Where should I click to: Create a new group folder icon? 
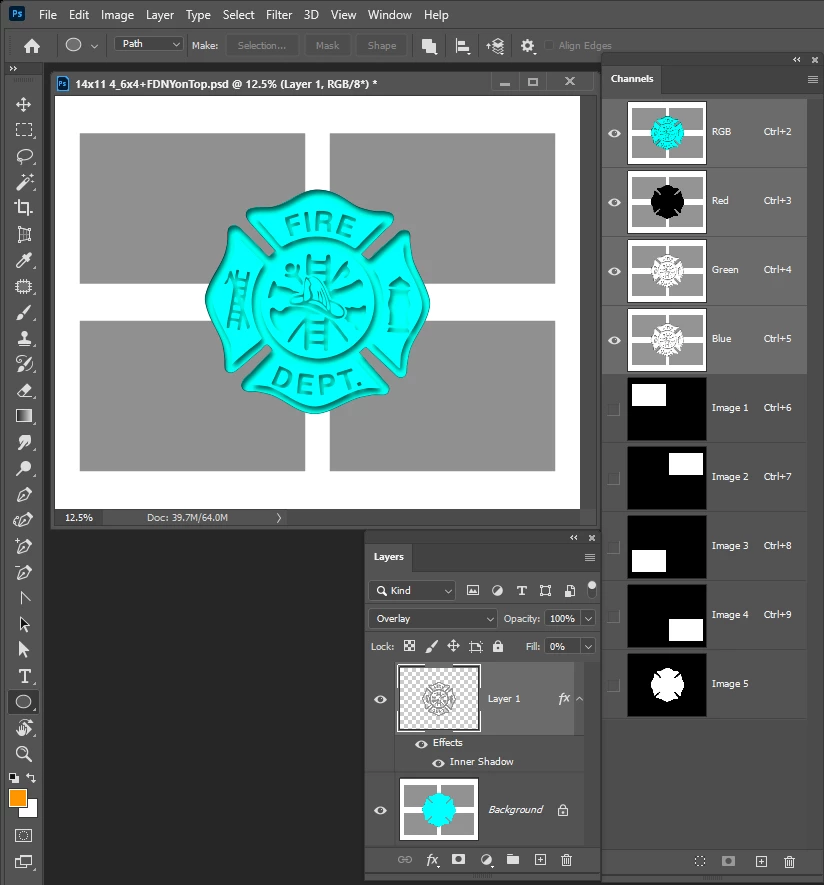tap(513, 859)
